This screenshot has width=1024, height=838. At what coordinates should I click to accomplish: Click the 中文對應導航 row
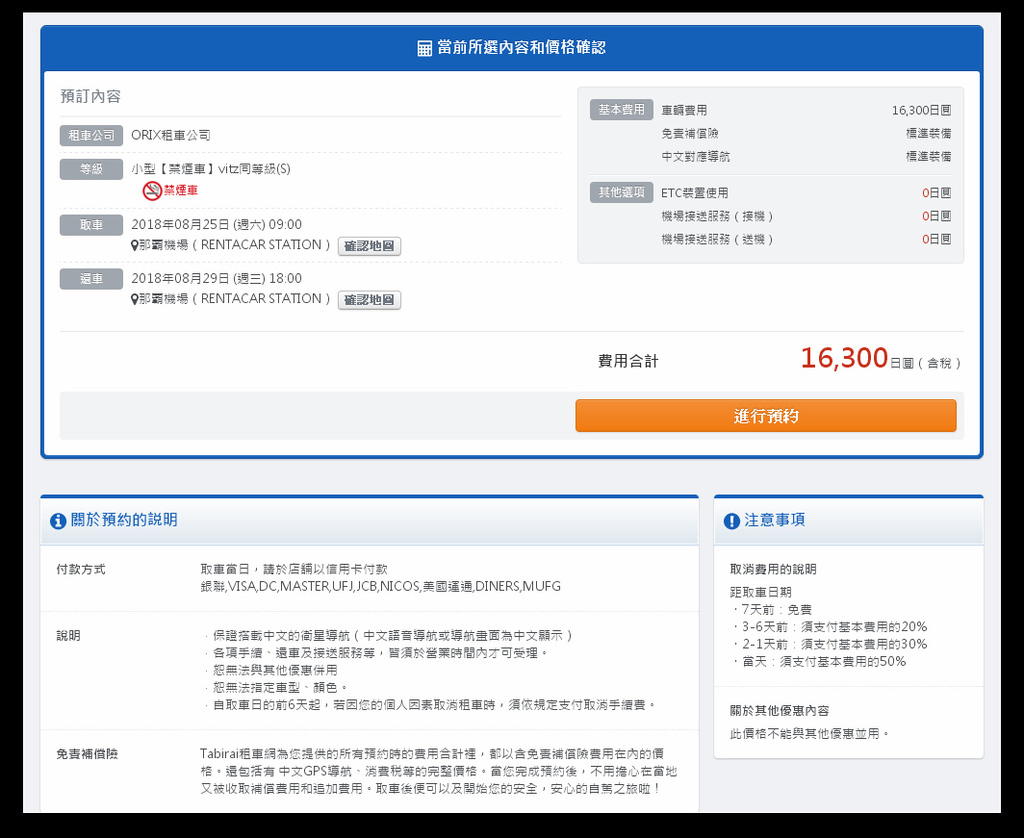[806, 156]
